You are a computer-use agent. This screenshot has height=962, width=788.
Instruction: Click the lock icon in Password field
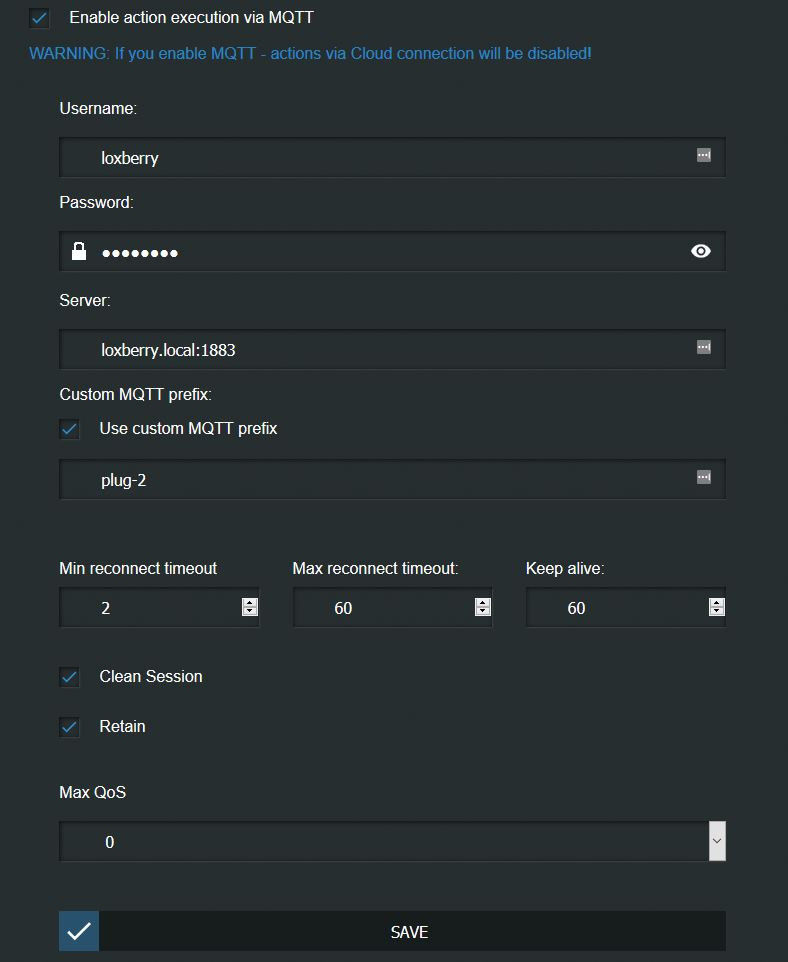[79, 251]
